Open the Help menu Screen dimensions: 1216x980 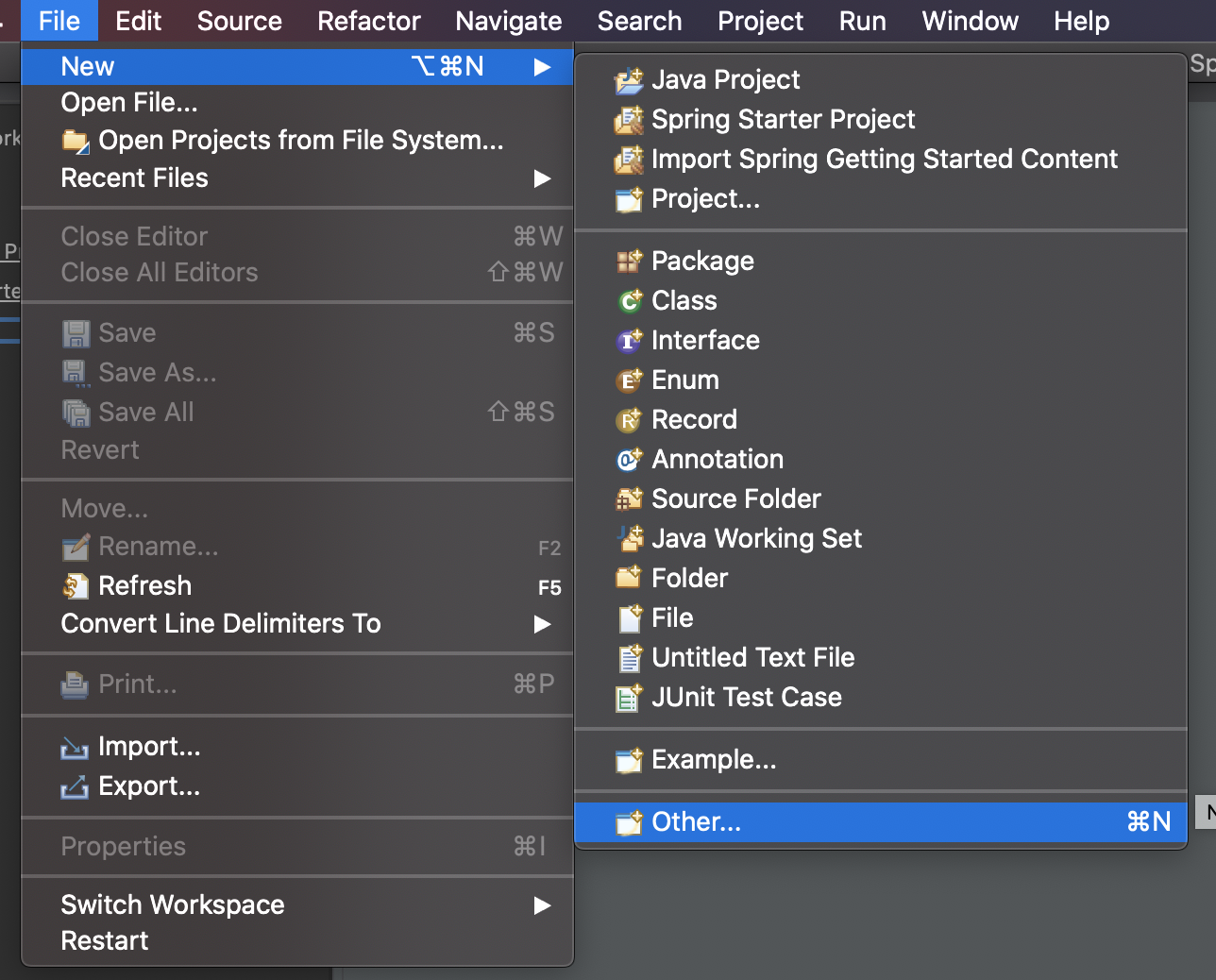click(x=1082, y=21)
